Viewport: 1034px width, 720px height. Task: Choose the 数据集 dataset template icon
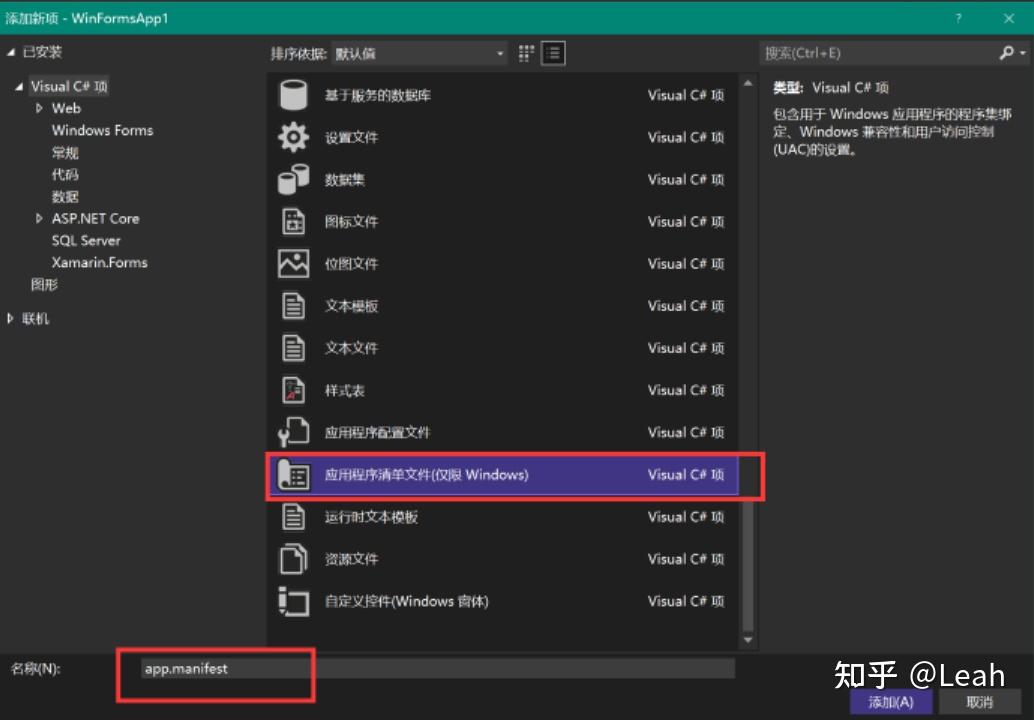click(294, 179)
